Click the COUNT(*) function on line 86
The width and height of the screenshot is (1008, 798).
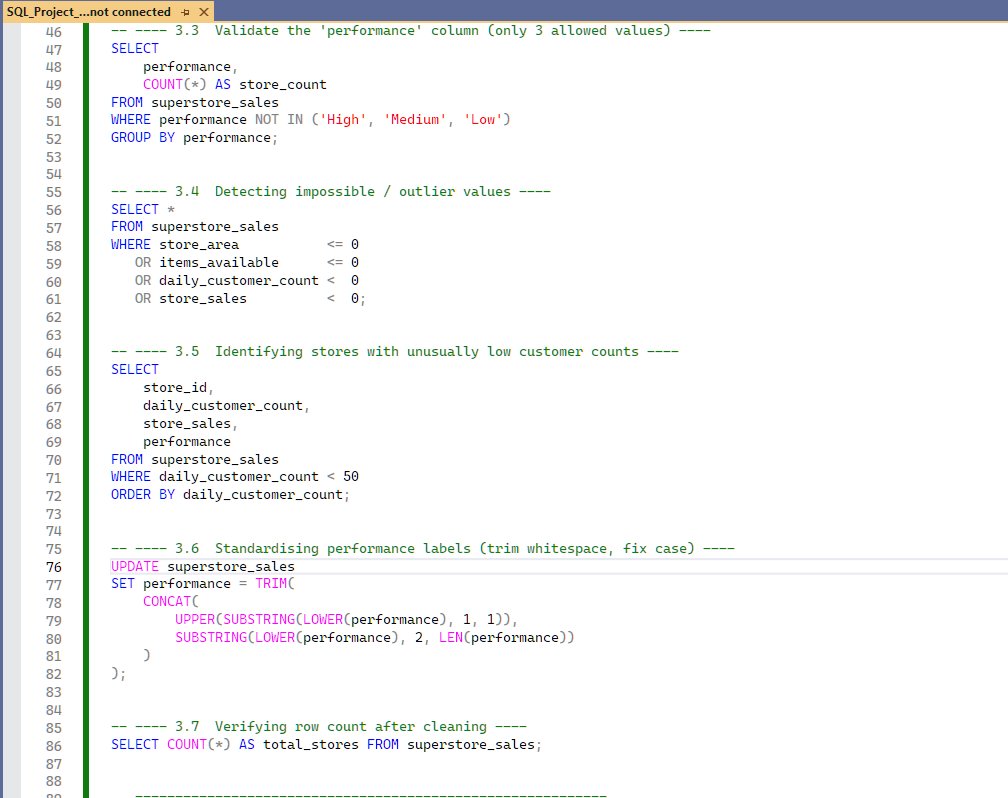[x=199, y=744]
